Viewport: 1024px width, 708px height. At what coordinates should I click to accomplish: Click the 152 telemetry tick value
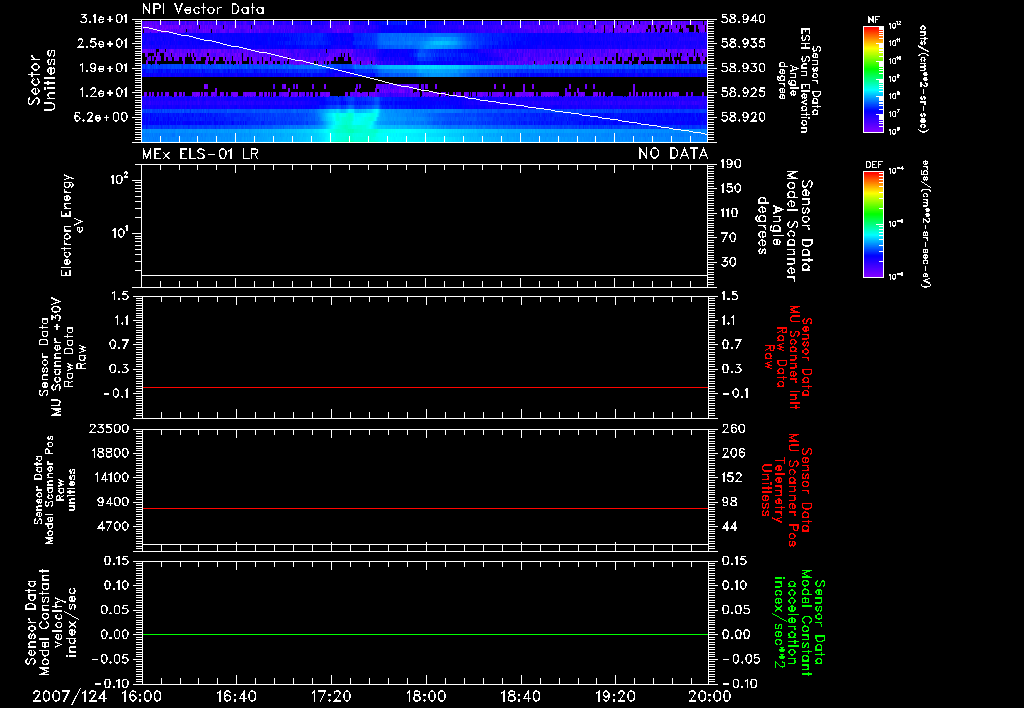[x=732, y=477]
